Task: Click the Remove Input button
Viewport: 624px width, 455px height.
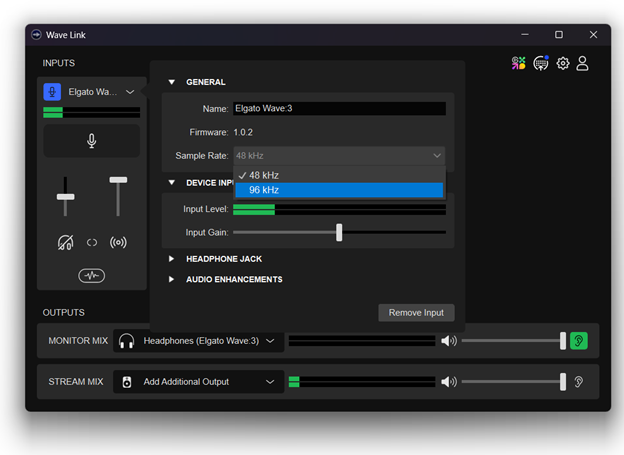Action: click(416, 313)
